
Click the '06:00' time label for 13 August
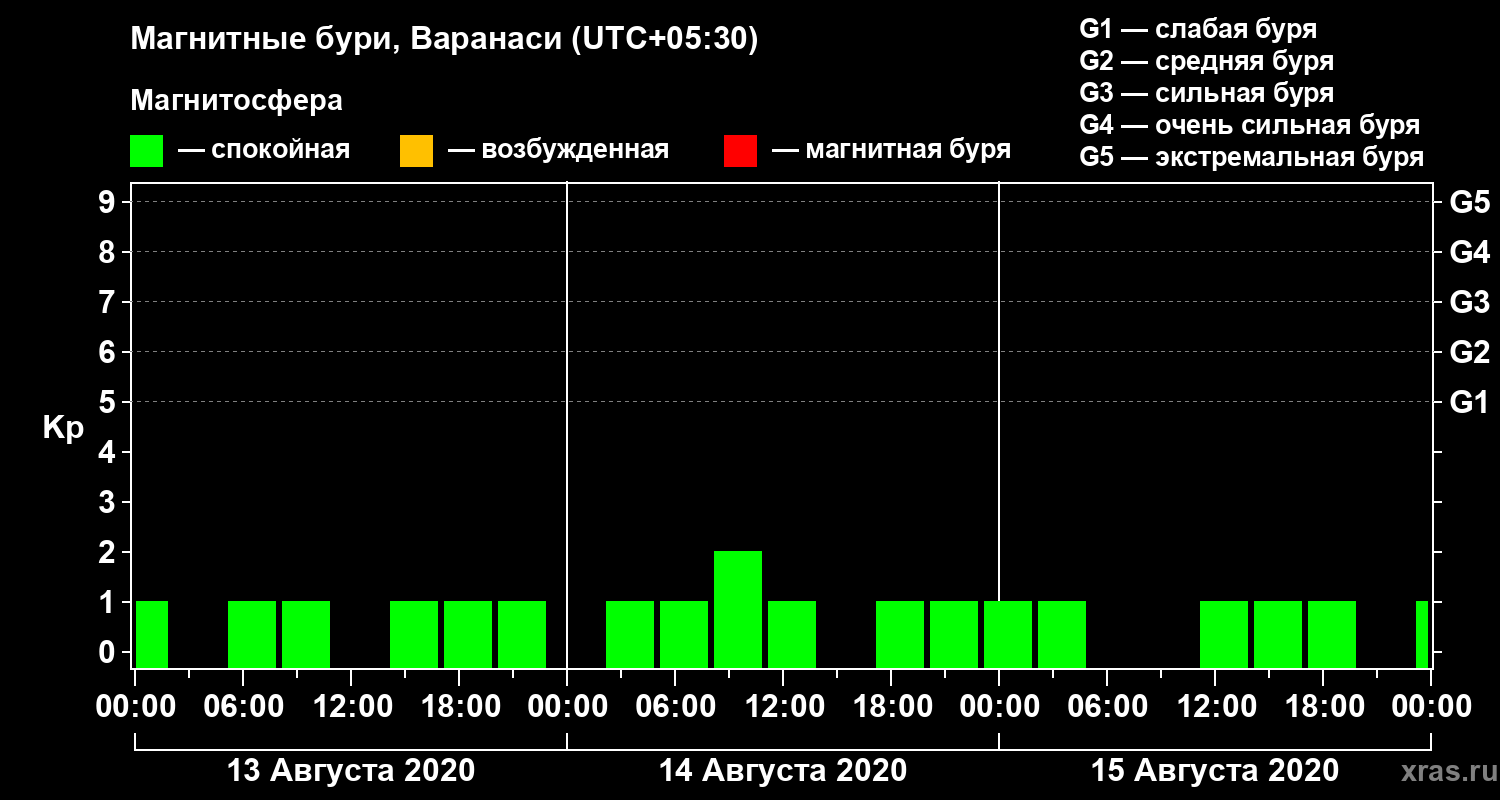(244, 707)
